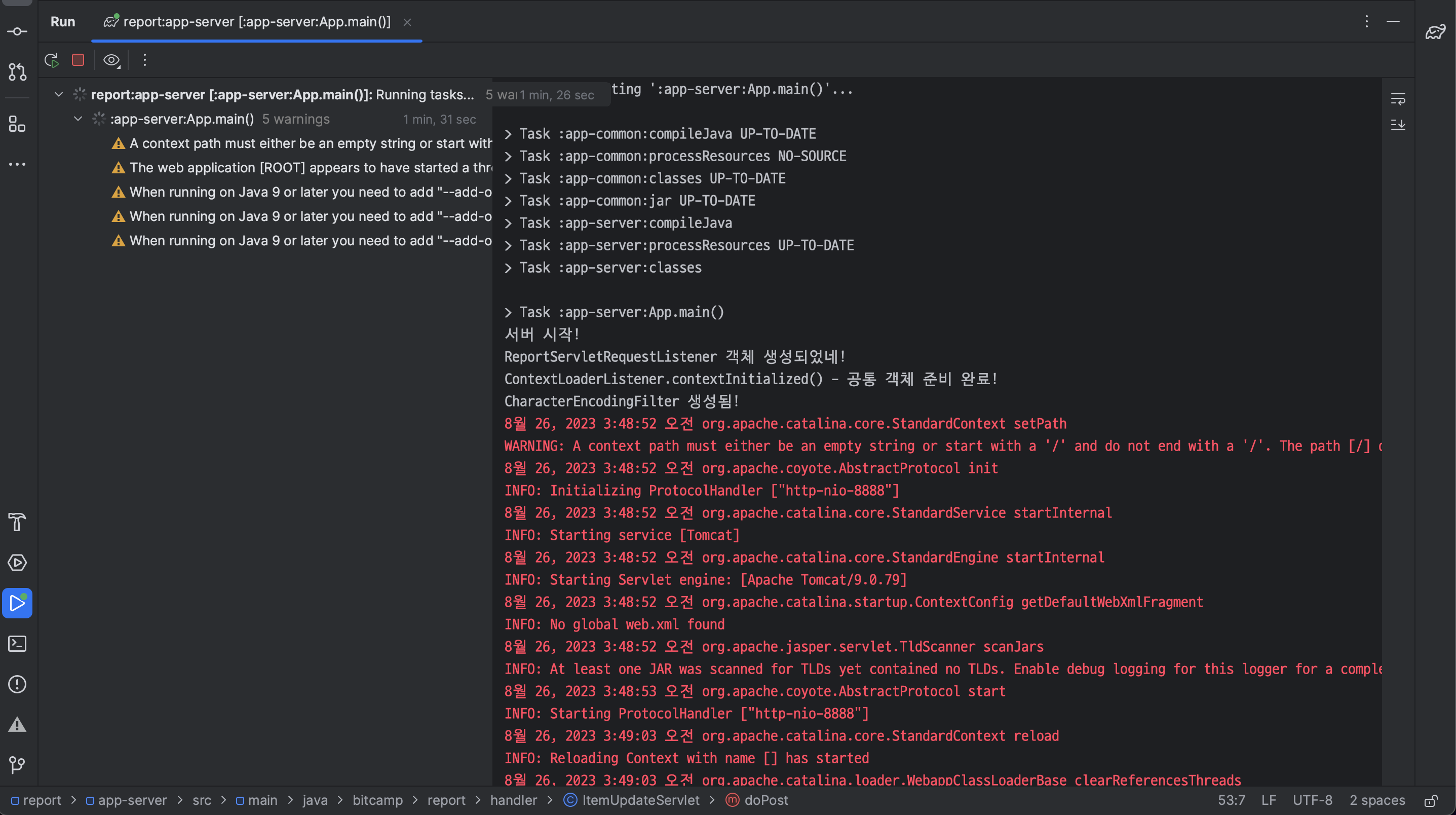Collapse the :app-server:App.main() tree node
1456x815 pixels.
point(78,119)
